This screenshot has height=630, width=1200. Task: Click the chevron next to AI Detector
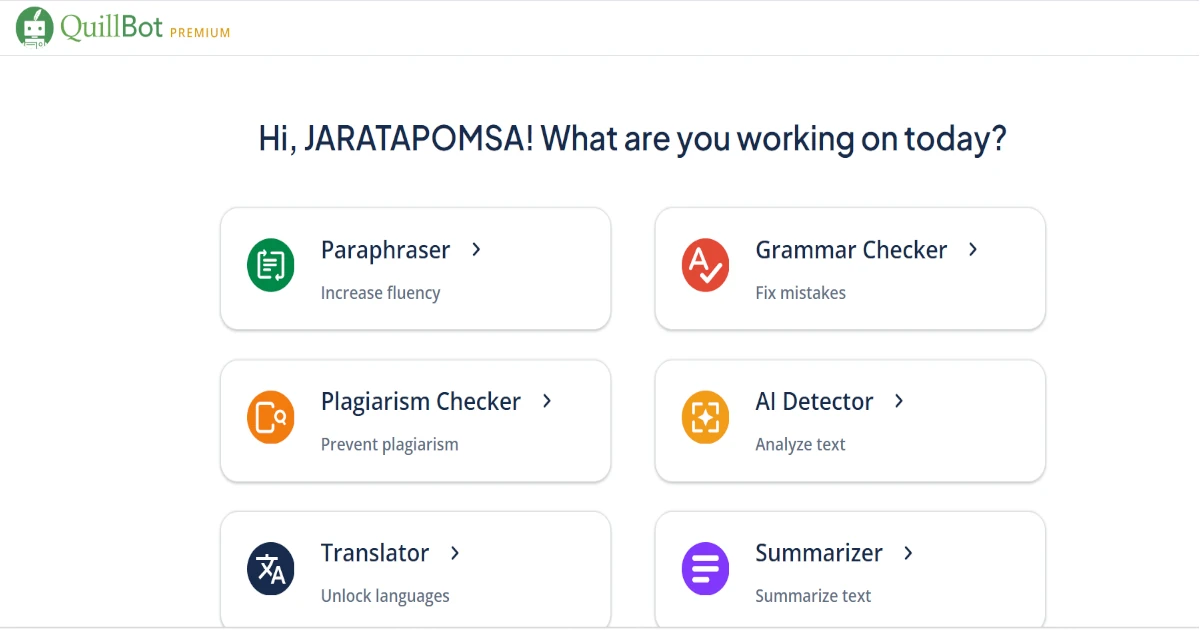coord(899,401)
